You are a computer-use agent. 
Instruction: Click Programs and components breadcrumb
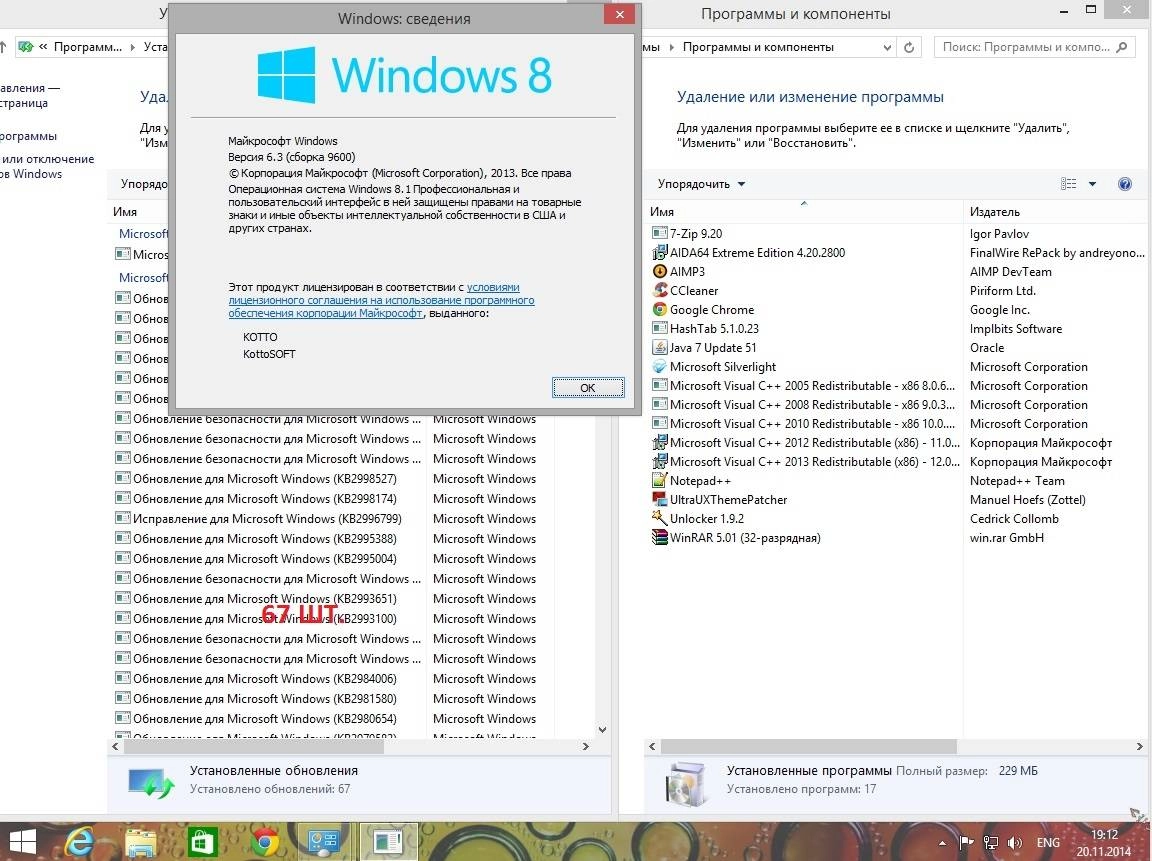coord(758,47)
